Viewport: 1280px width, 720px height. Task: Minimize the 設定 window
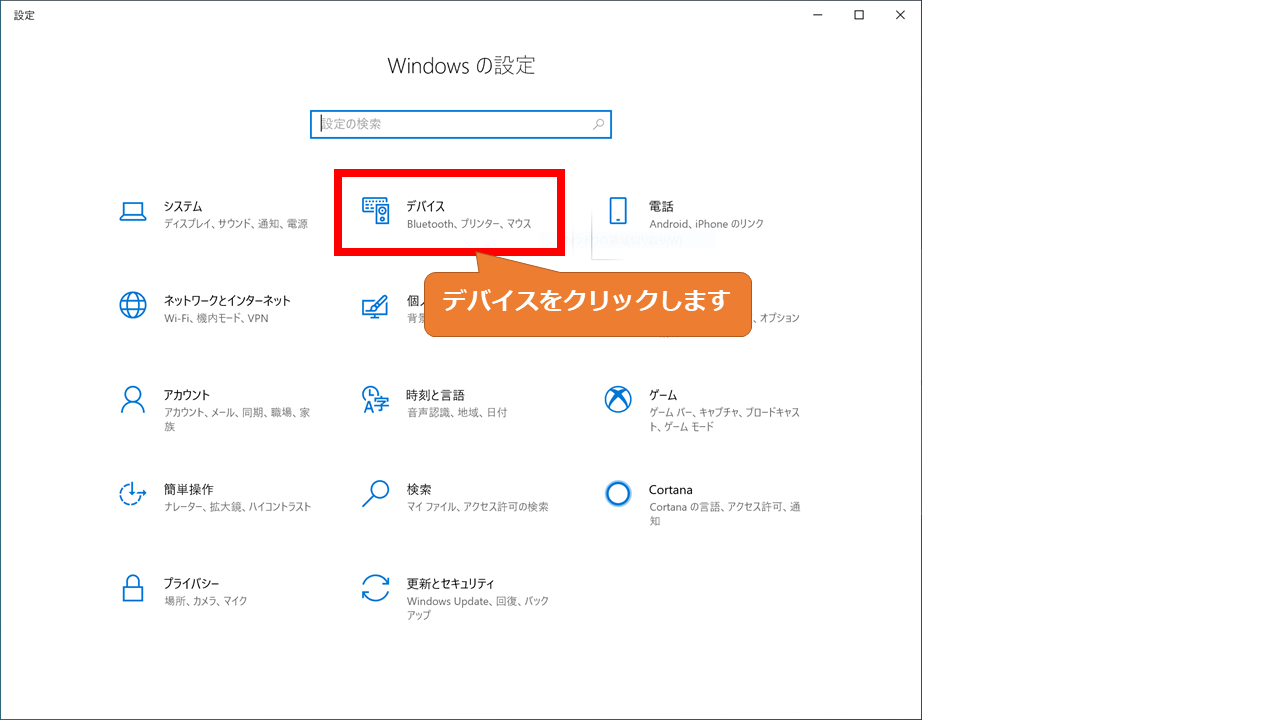(817, 15)
